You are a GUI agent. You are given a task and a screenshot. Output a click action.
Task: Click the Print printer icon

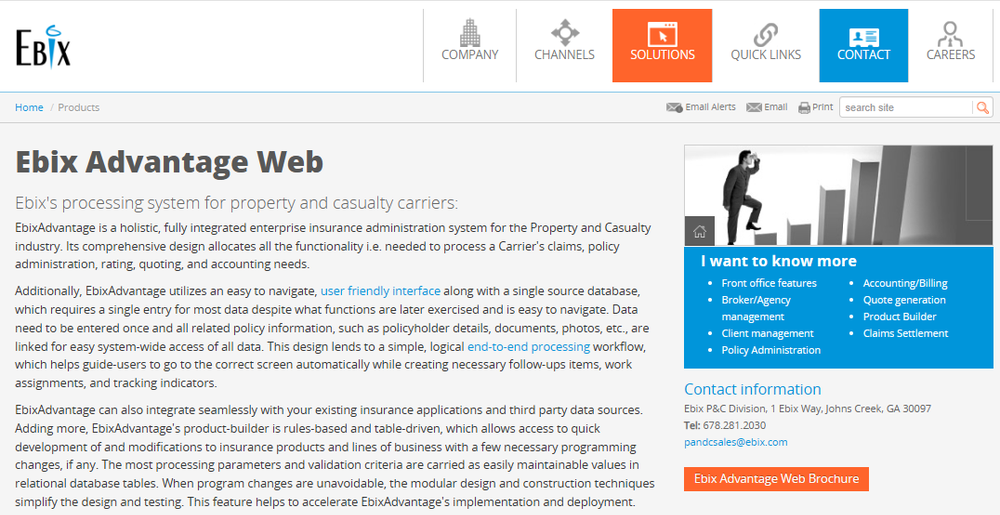pyautogui.click(x=804, y=108)
